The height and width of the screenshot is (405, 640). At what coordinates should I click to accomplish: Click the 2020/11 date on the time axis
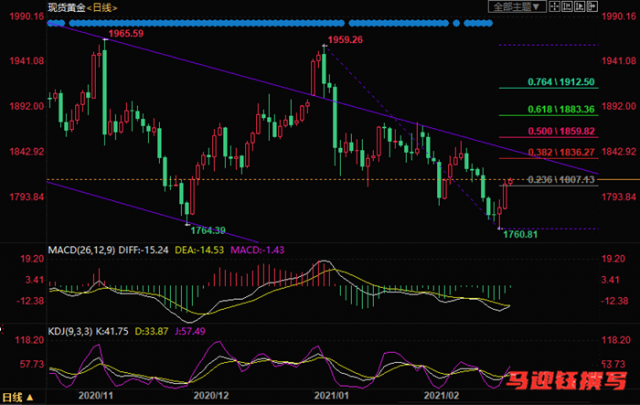pos(96,395)
